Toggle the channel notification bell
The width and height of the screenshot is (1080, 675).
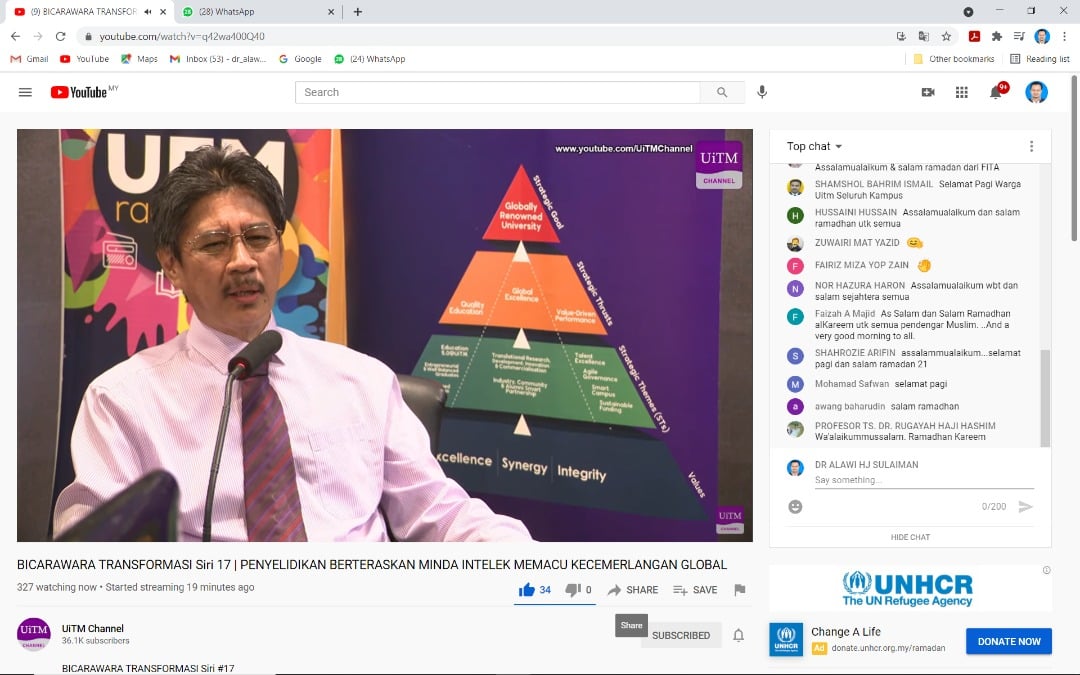coord(738,635)
